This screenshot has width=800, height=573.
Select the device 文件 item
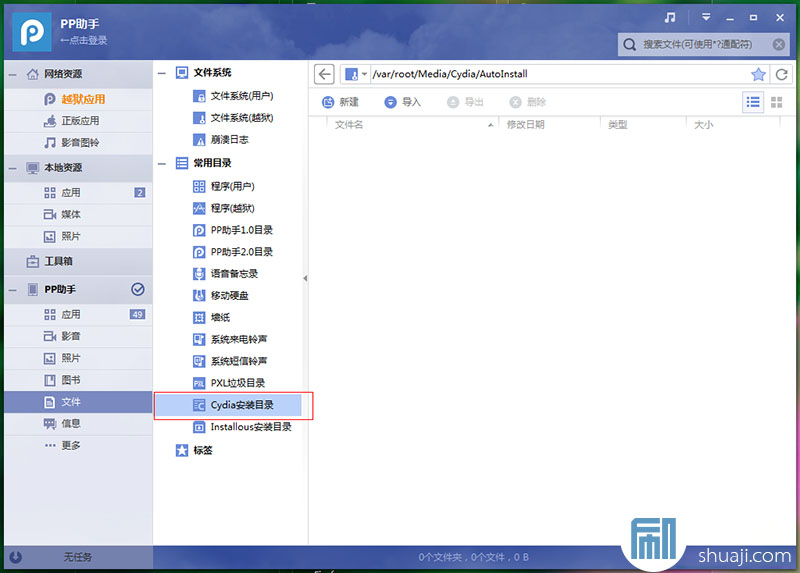[78, 402]
